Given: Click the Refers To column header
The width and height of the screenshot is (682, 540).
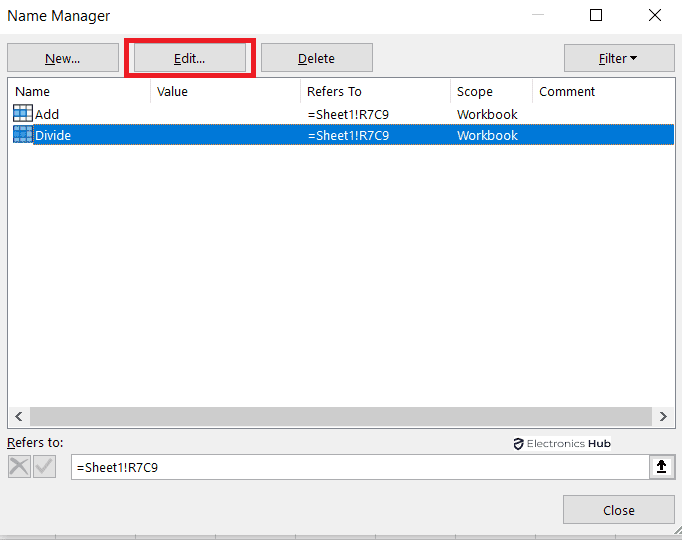Looking at the screenshot, I should point(375,91).
